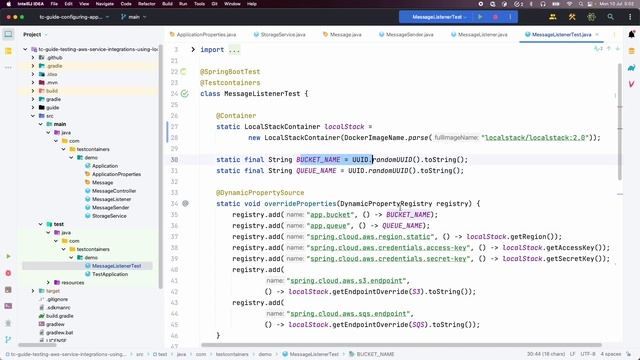The height and width of the screenshot is (360, 640).
Task: Open the Git tool window icon
Action: click(x=8, y=339)
